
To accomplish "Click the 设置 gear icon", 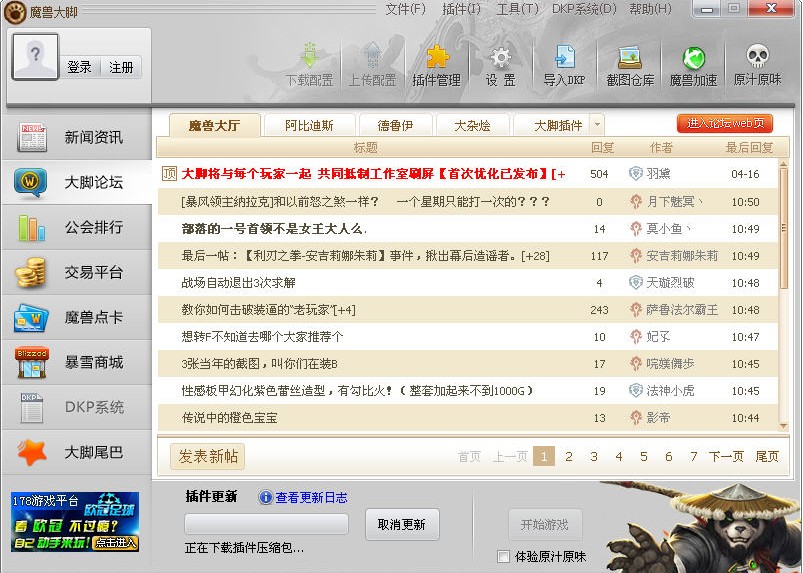I will click(x=500, y=66).
